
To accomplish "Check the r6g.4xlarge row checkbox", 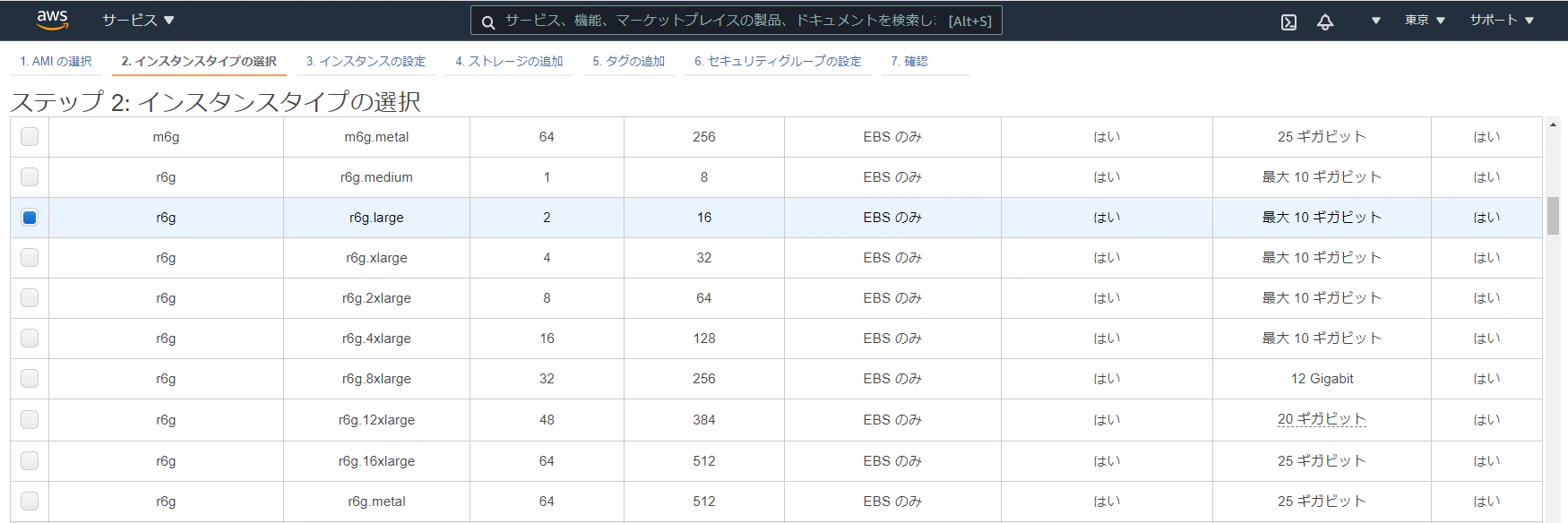I will tap(30, 338).
